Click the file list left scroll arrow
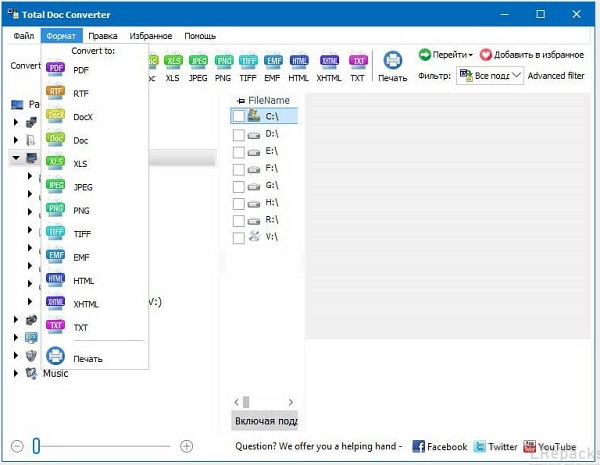Viewport: 600px width, 465px height. 236,402
